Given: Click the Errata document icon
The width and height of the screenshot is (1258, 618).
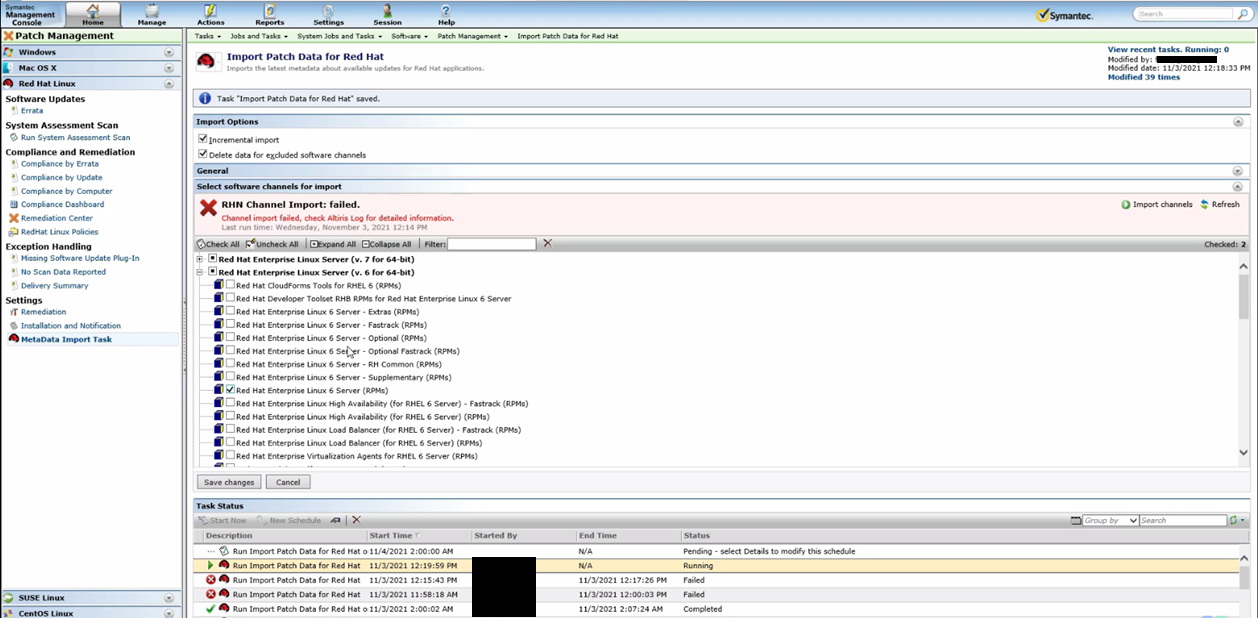Looking at the screenshot, I should [14, 110].
